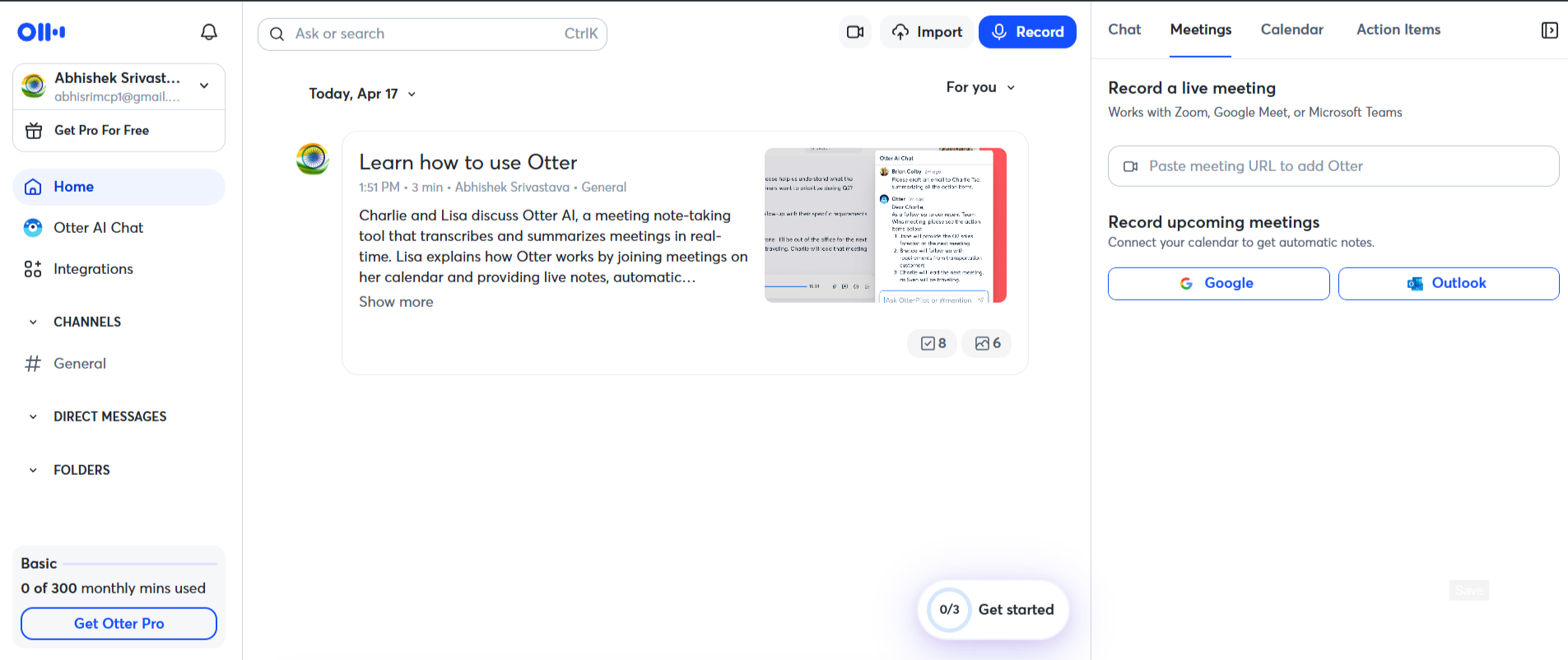Expand the Abhishek Srivastava account menu

(204, 86)
